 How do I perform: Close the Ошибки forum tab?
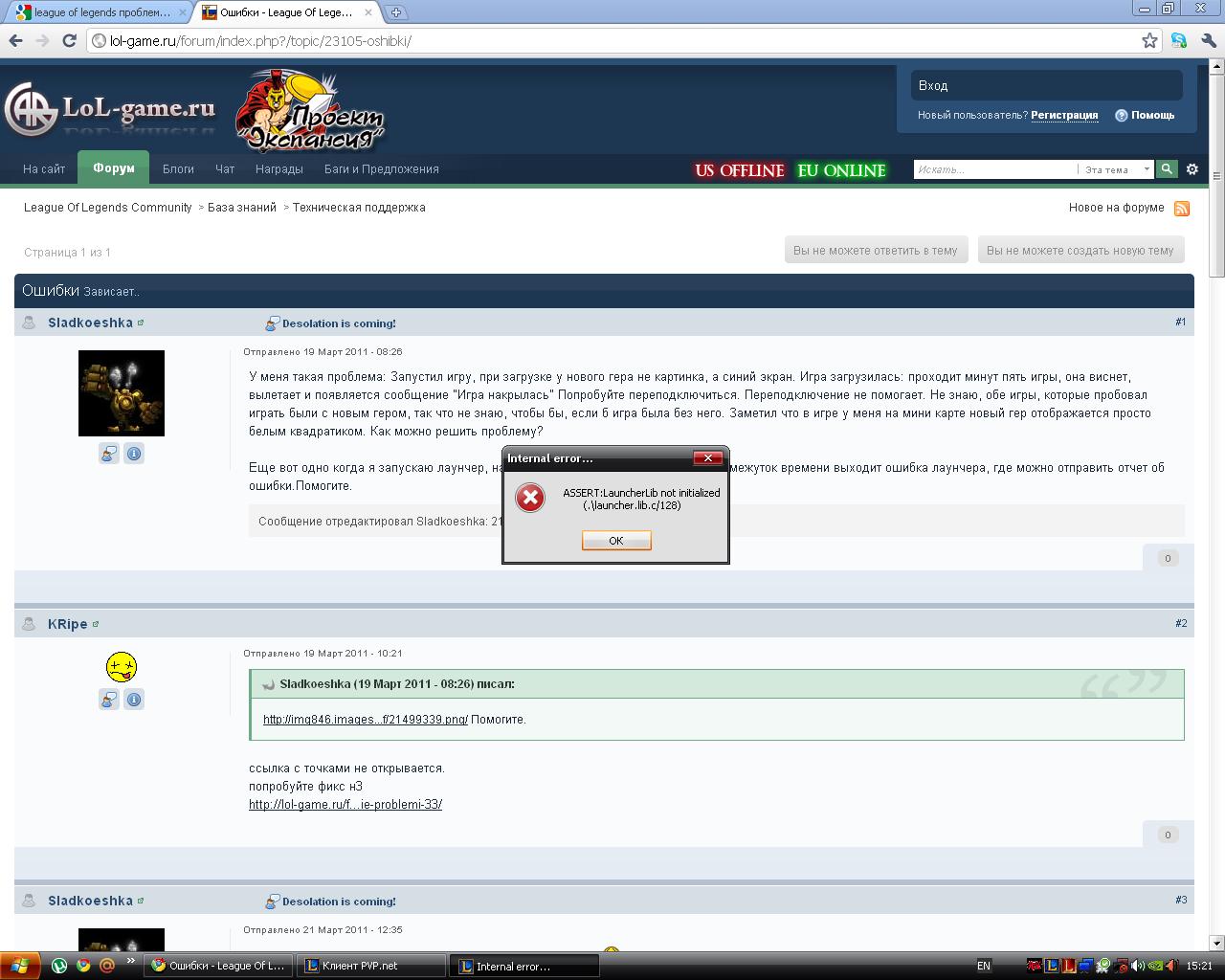(369, 12)
